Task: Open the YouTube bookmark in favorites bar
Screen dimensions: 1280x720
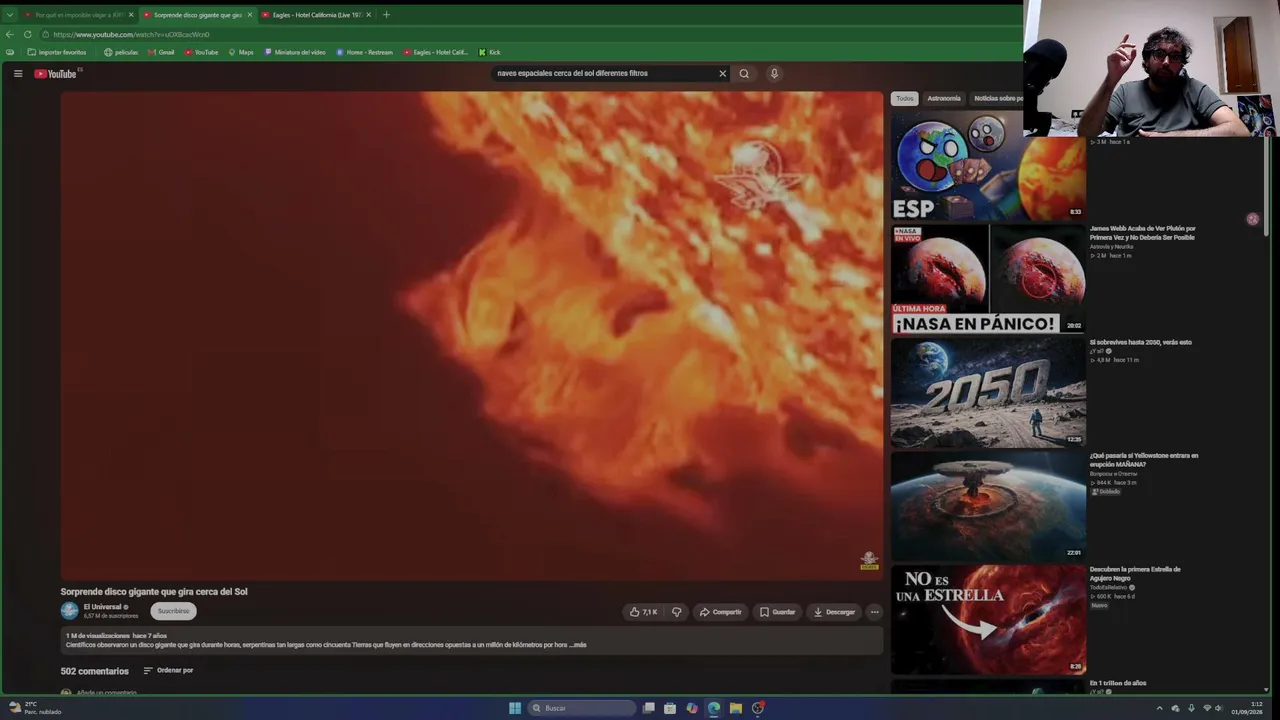Action: 201,52
